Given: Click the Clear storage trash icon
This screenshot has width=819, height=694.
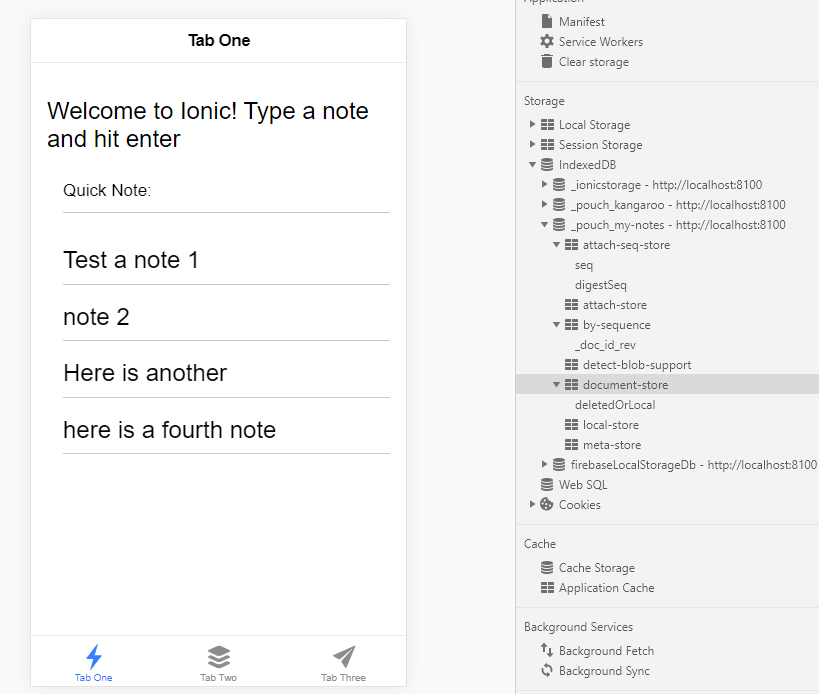Looking at the screenshot, I should [547, 61].
